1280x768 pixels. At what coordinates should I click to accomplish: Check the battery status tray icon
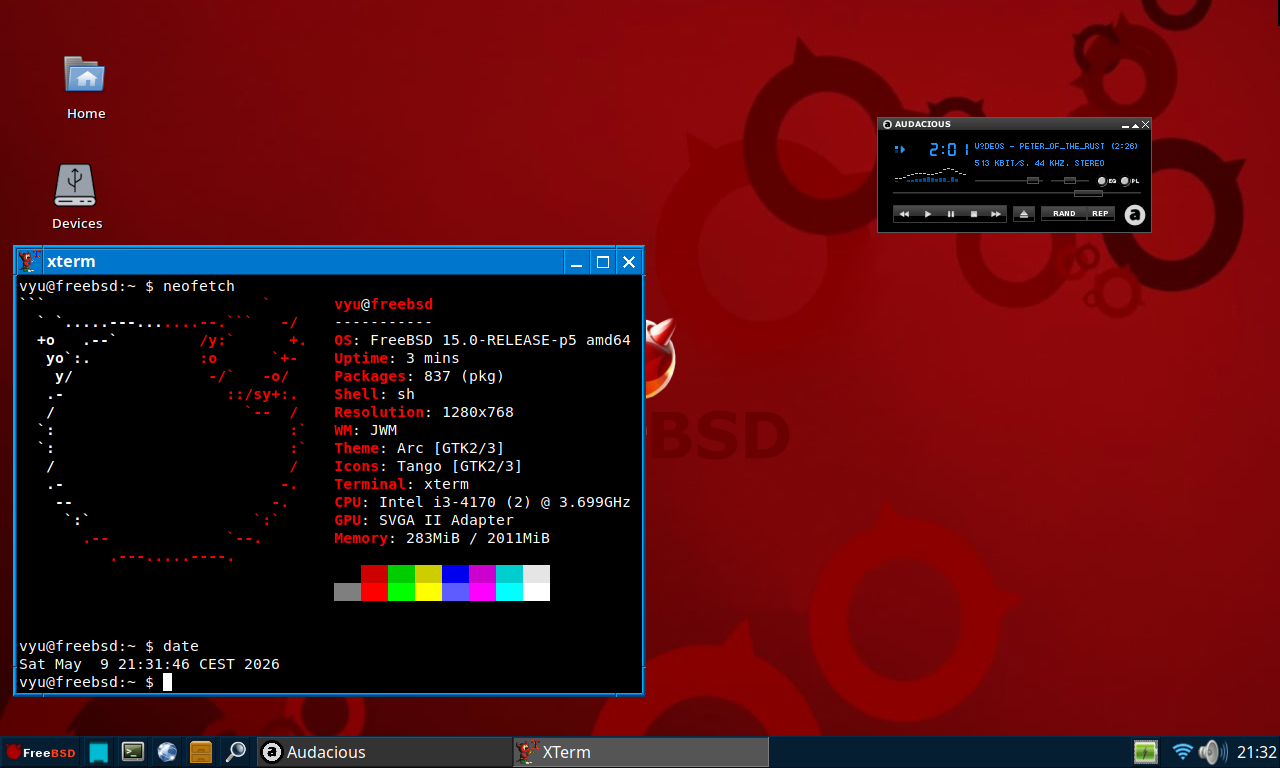(x=1146, y=752)
